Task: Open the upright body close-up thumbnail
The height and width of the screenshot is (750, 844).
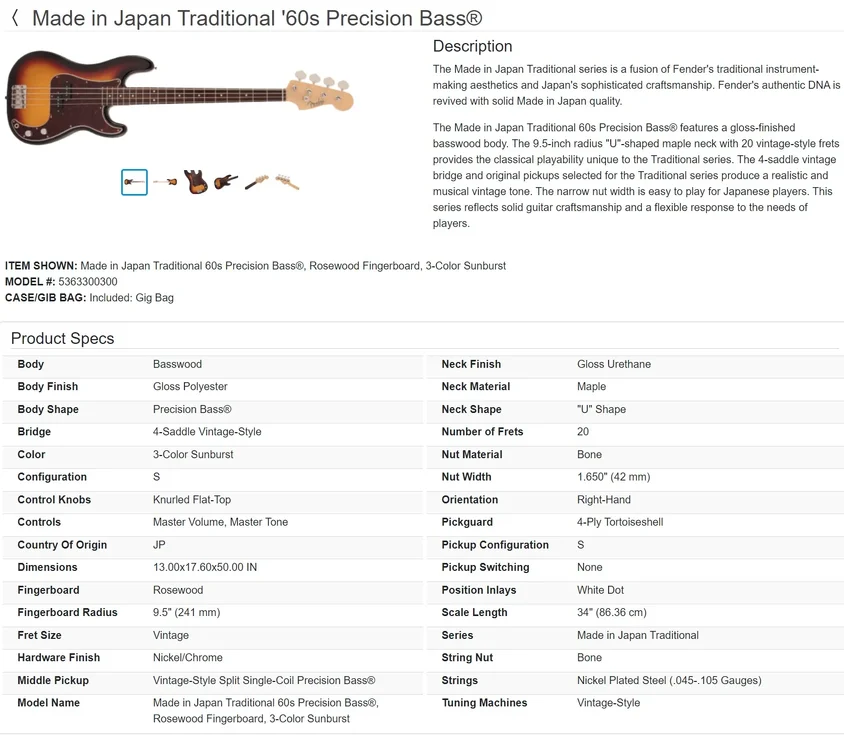Action: (195, 181)
